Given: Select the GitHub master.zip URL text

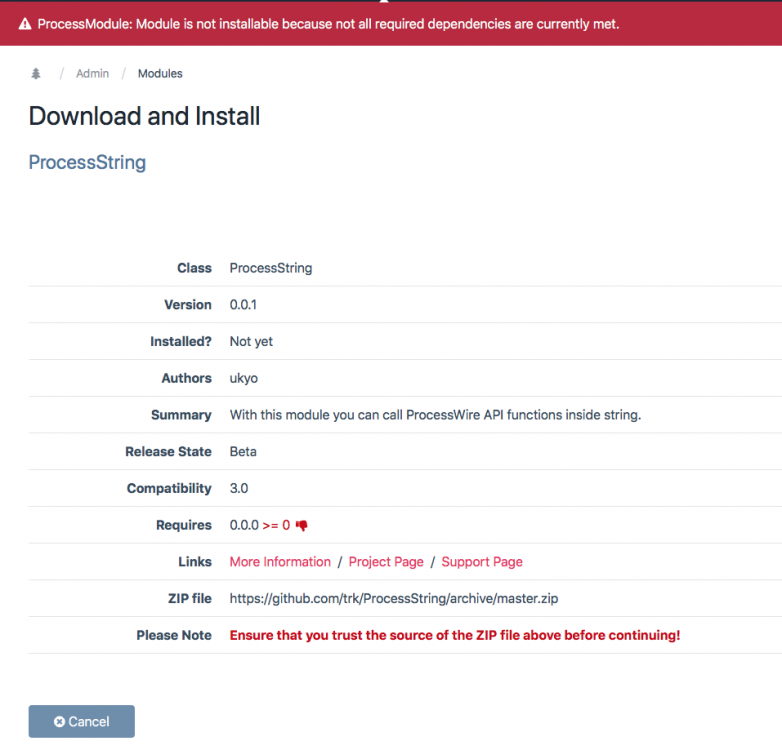Looking at the screenshot, I should click(399, 598).
